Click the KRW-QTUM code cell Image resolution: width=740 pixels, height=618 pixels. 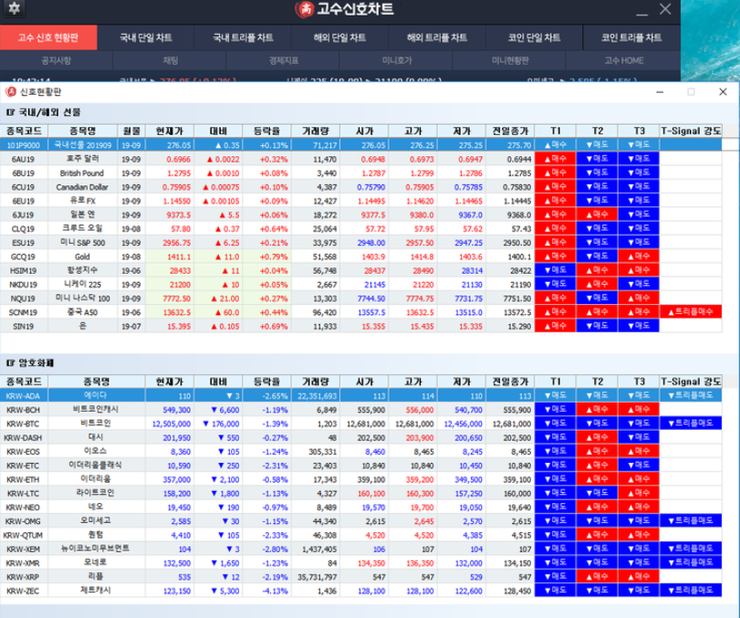tap(24, 535)
